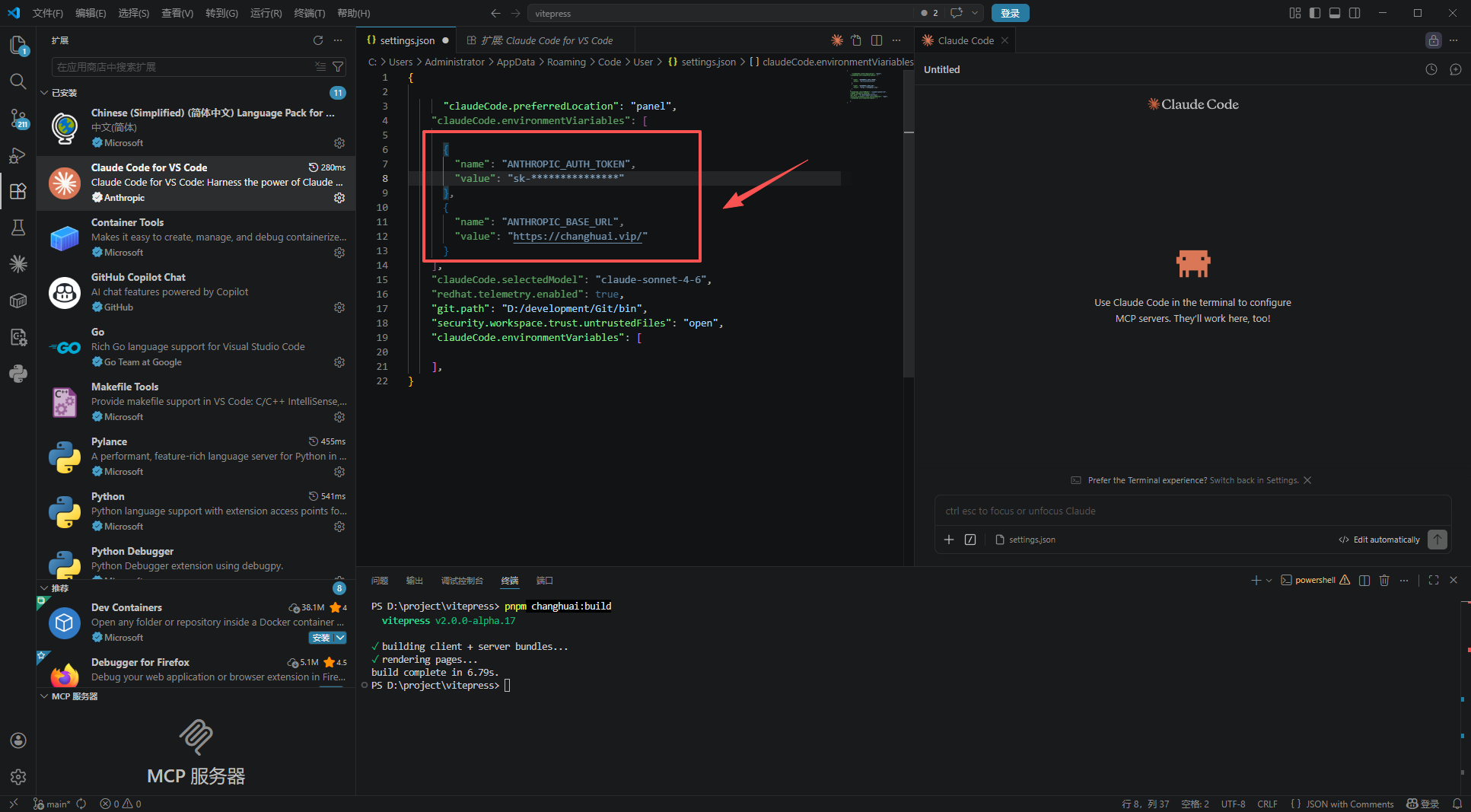Start a new Claude Code conversation
This screenshot has height=812, width=1471.
(1456, 69)
